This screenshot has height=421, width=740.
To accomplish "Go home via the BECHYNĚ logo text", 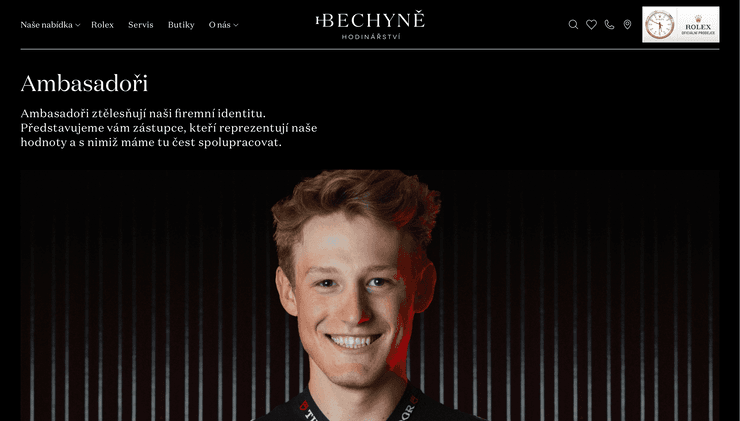I will click(x=375, y=20).
